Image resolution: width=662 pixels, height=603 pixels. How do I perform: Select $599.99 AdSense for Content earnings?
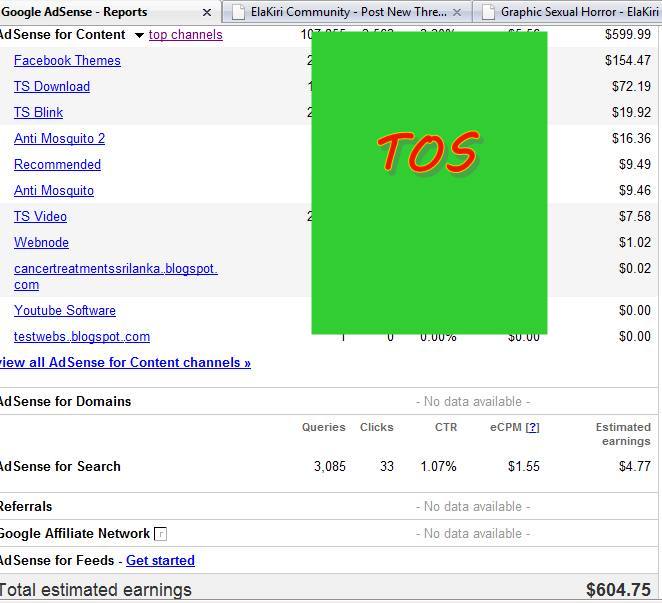tap(628, 34)
